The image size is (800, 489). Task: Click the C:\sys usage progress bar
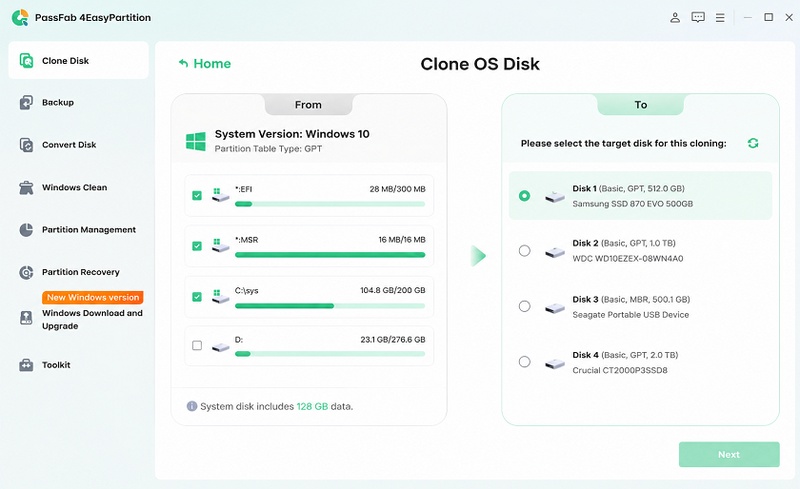330,306
